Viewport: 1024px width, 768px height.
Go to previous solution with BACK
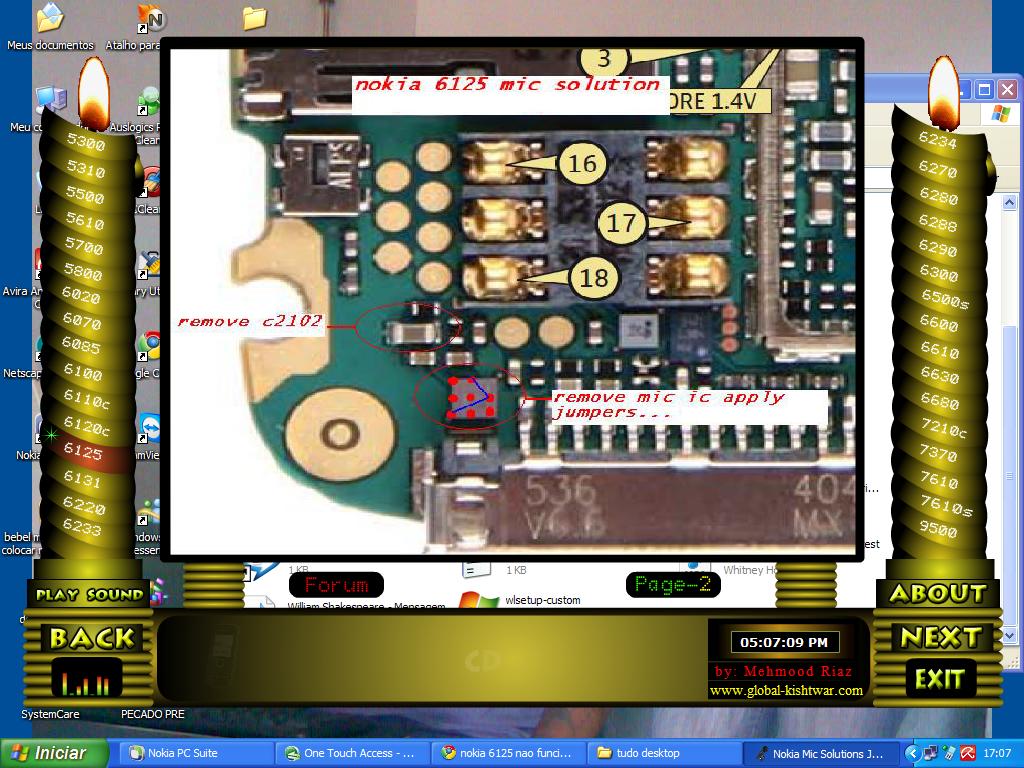click(x=91, y=638)
